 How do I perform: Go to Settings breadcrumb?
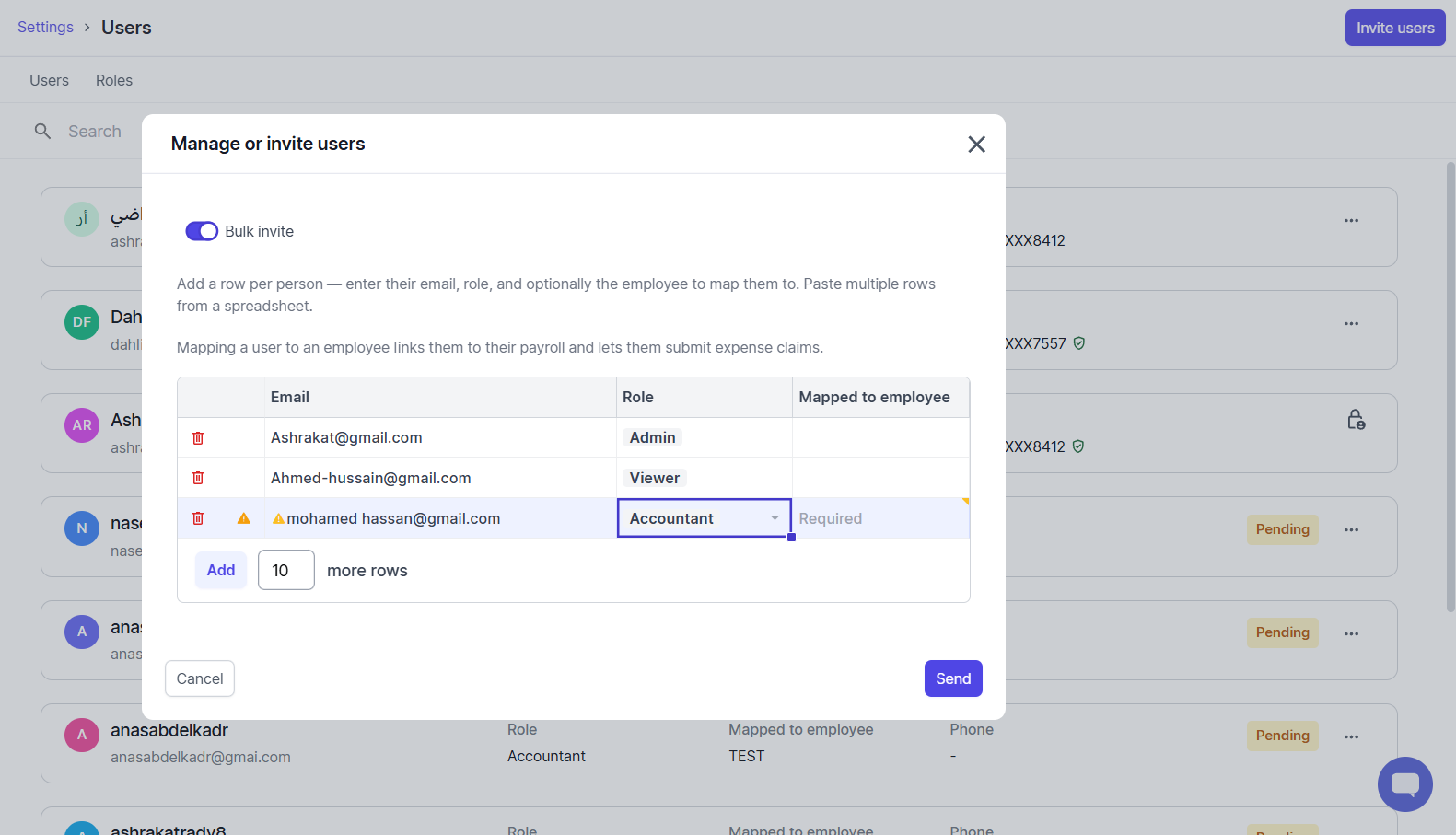[x=45, y=27]
